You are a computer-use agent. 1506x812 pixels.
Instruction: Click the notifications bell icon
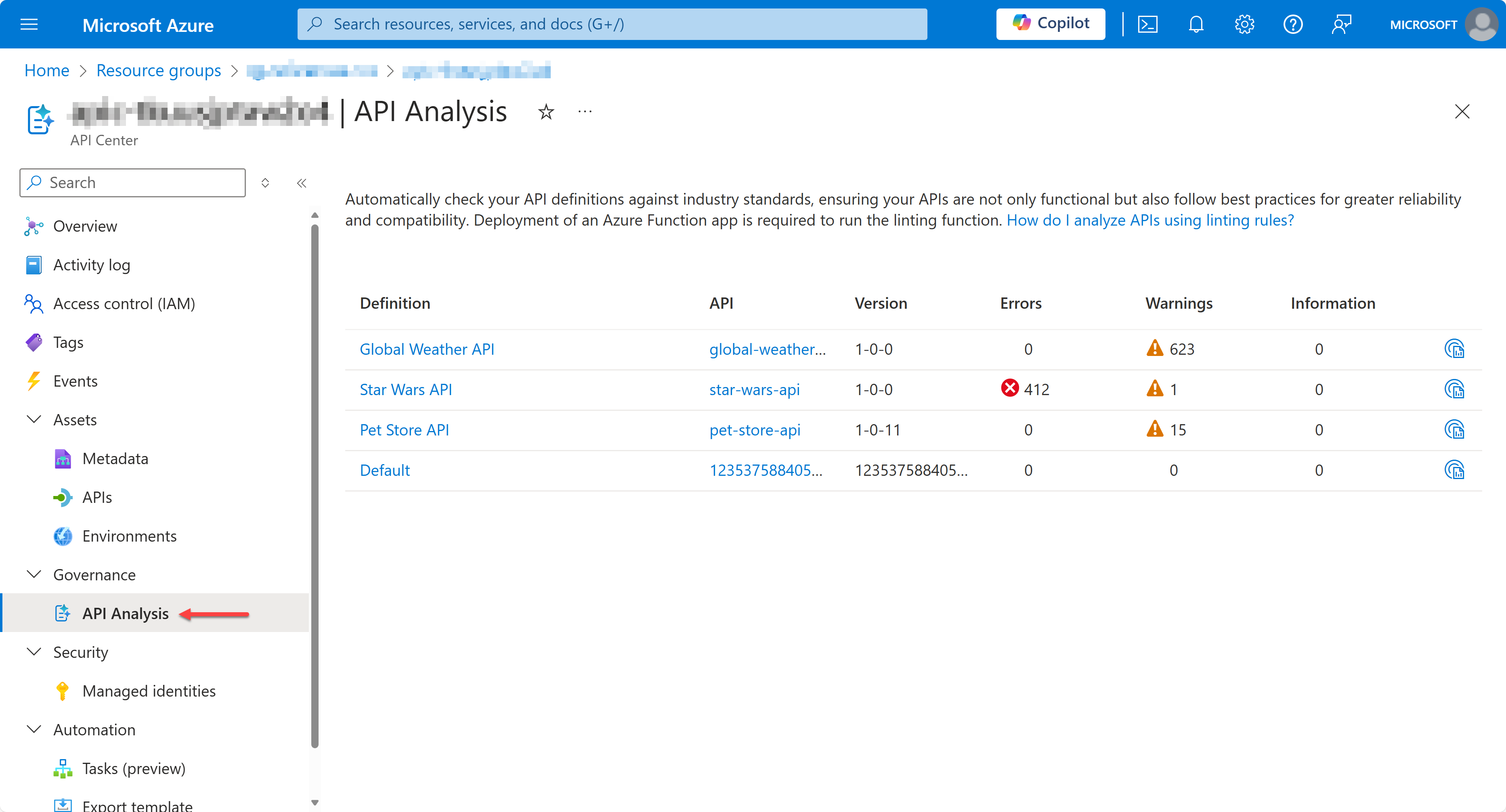(x=1196, y=25)
